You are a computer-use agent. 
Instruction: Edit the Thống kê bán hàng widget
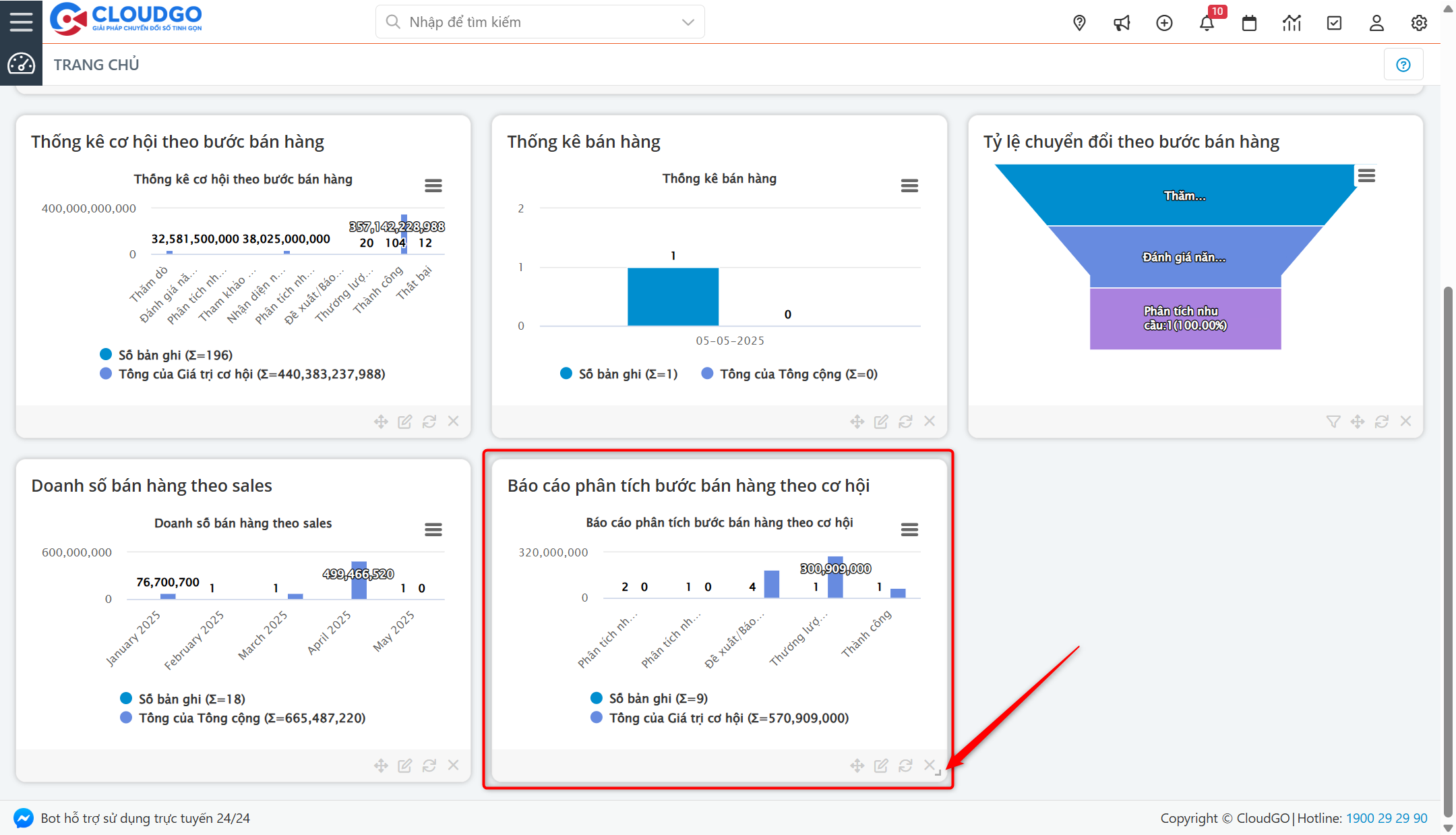pos(881,422)
